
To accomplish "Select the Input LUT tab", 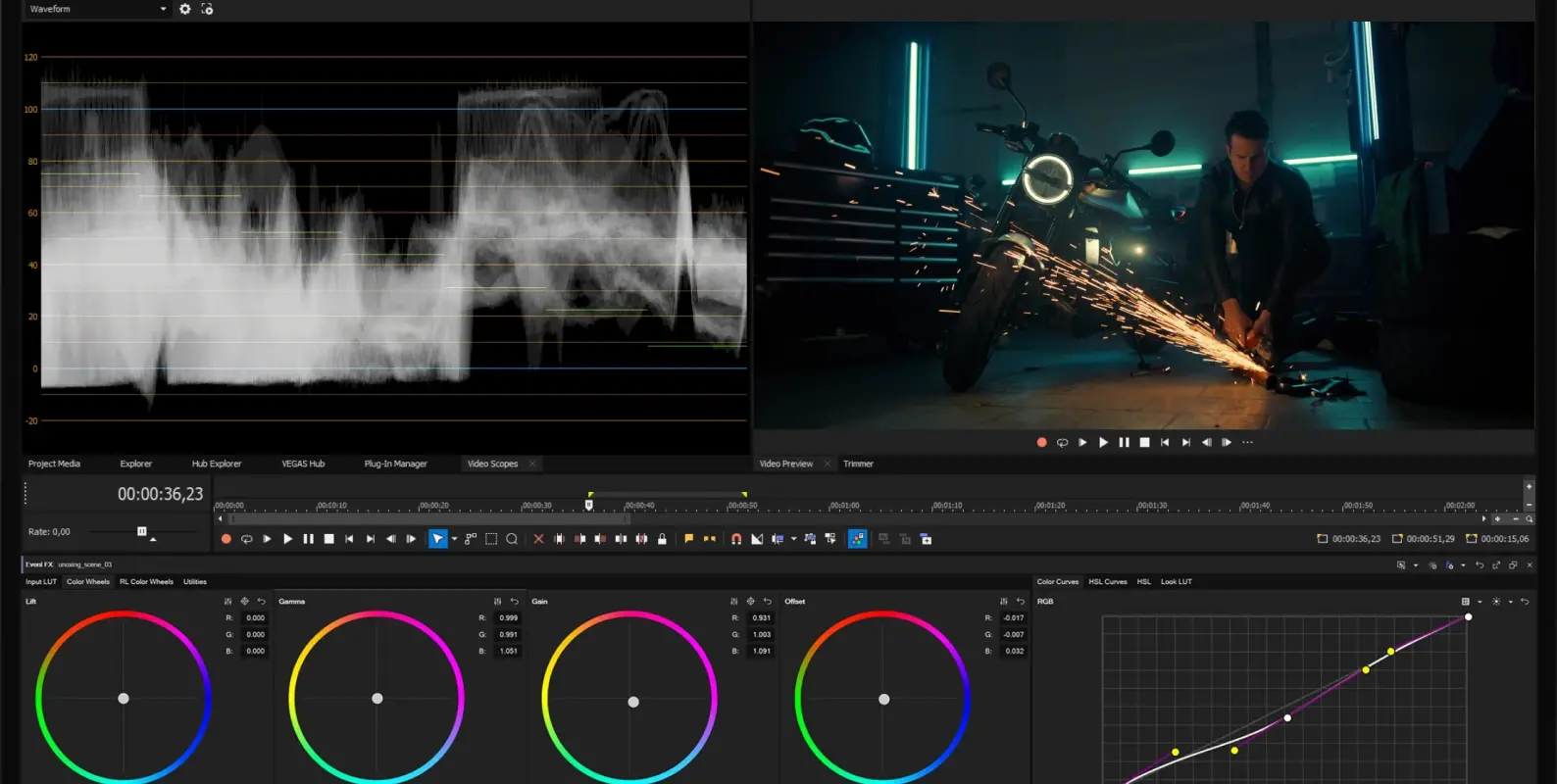I will click(x=41, y=581).
